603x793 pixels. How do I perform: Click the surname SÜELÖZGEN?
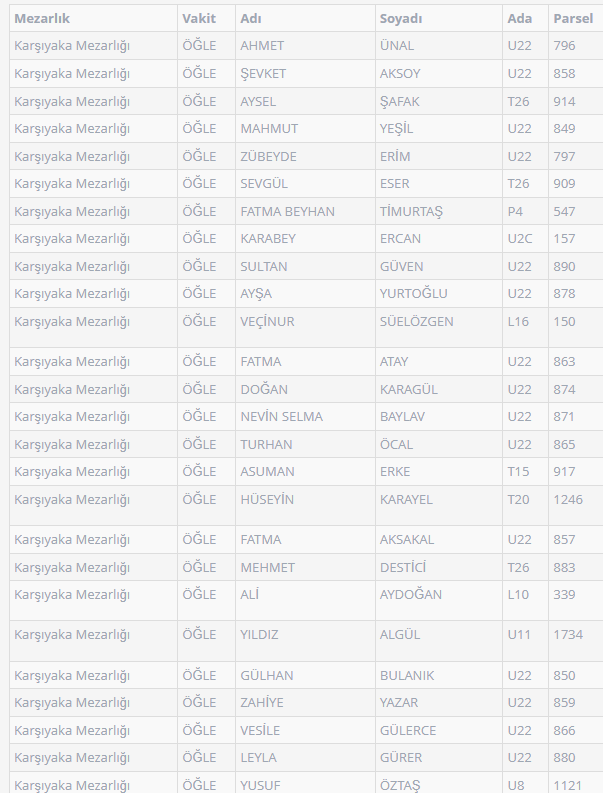pyautogui.click(x=416, y=322)
